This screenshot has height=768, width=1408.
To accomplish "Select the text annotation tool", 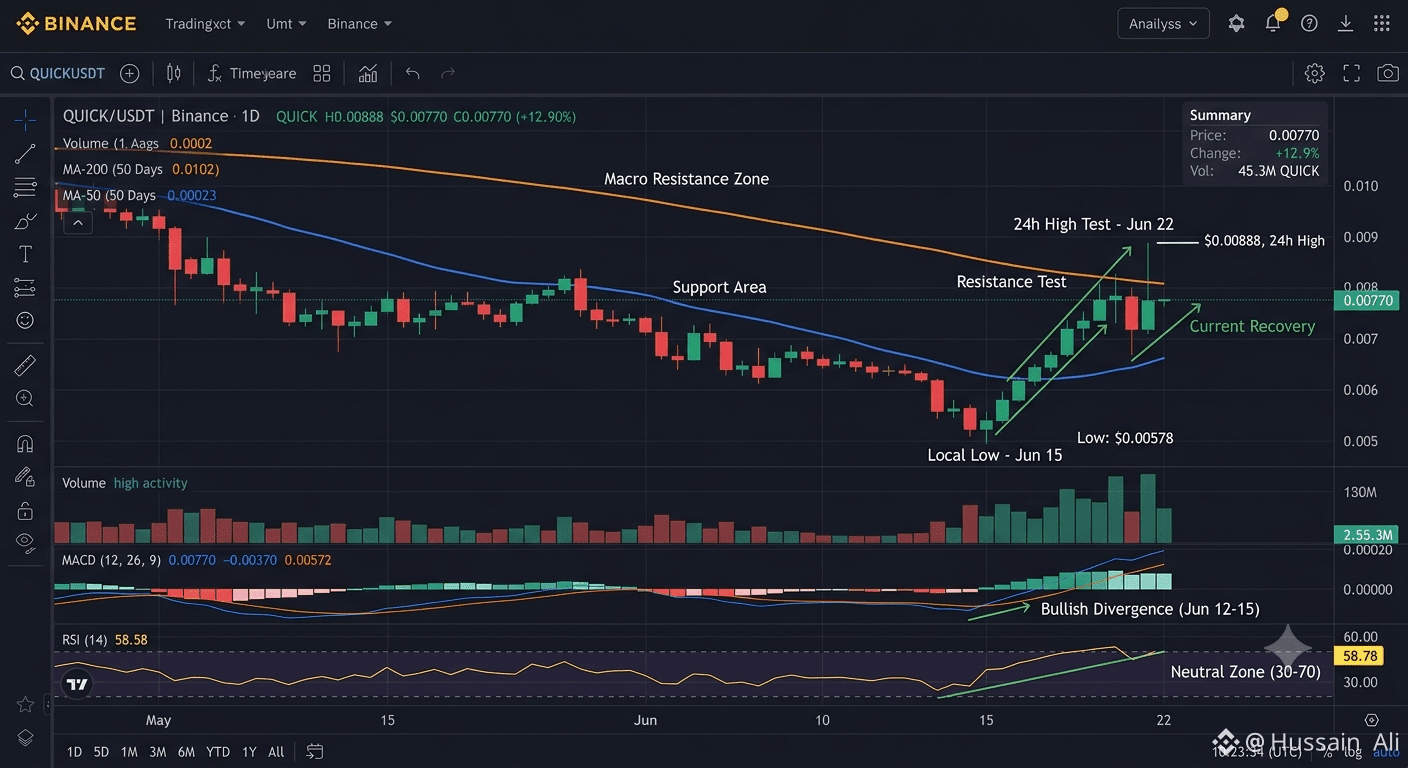I will click(x=25, y=255).
